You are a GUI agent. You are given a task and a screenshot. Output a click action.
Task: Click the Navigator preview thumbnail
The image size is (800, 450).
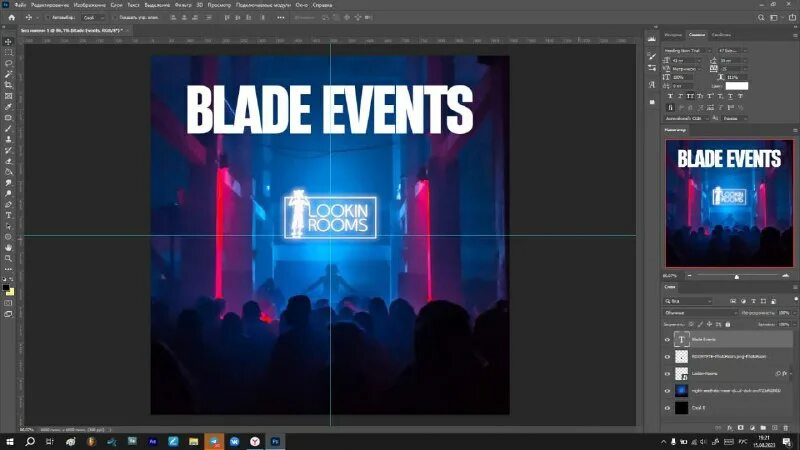(x=729, y=204)
